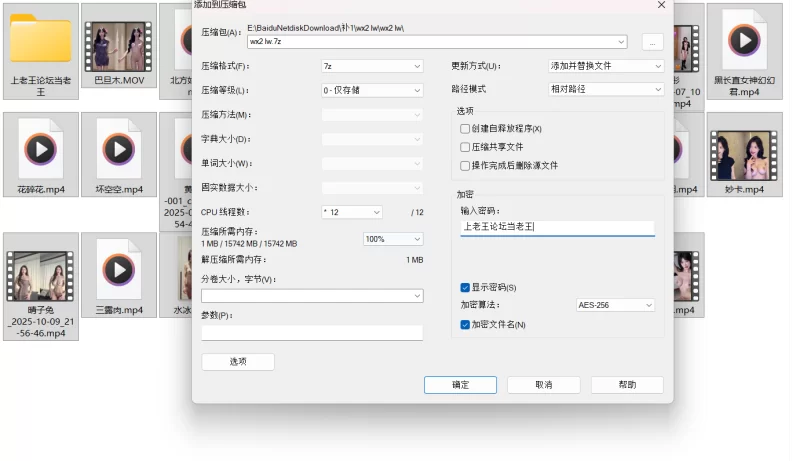The width and height of the screenshot is (800, 461).
Task: Select the 晴子兔 video thumbnail
Action: pos(40,276)
